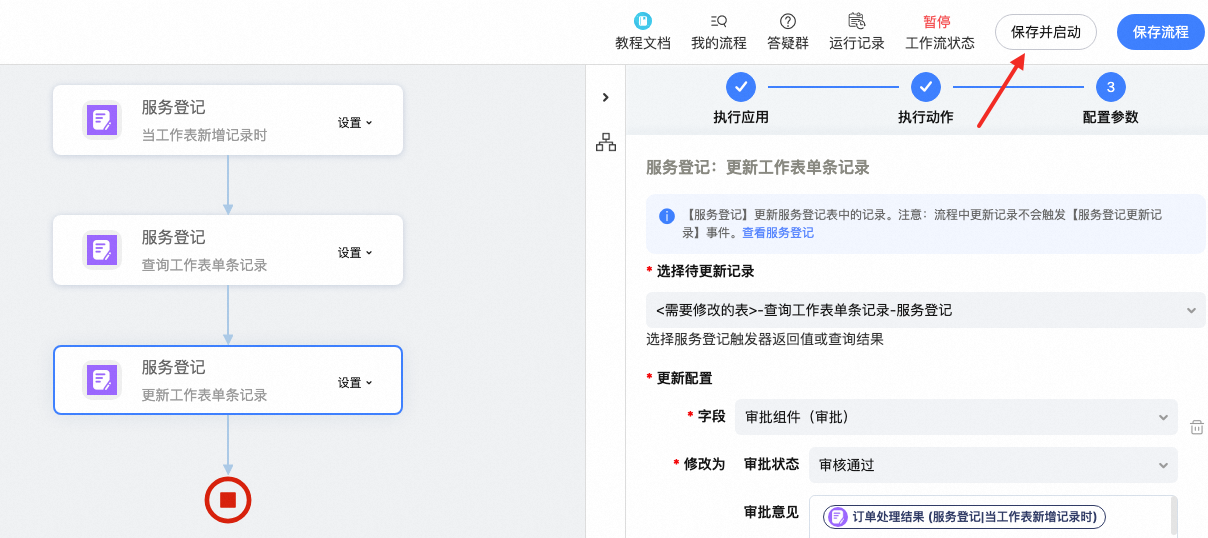This screenshot has width=1208, height=538.
Task: Open the 查看服务登记 link
Action: (777, 233)
